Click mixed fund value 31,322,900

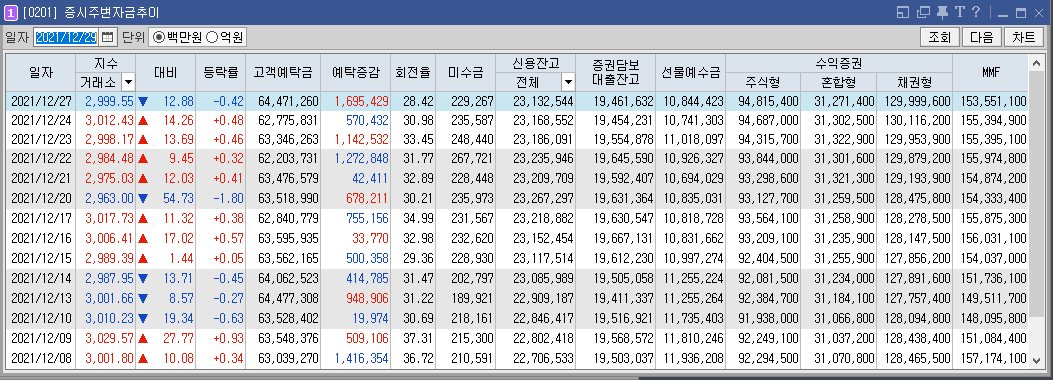844,139
